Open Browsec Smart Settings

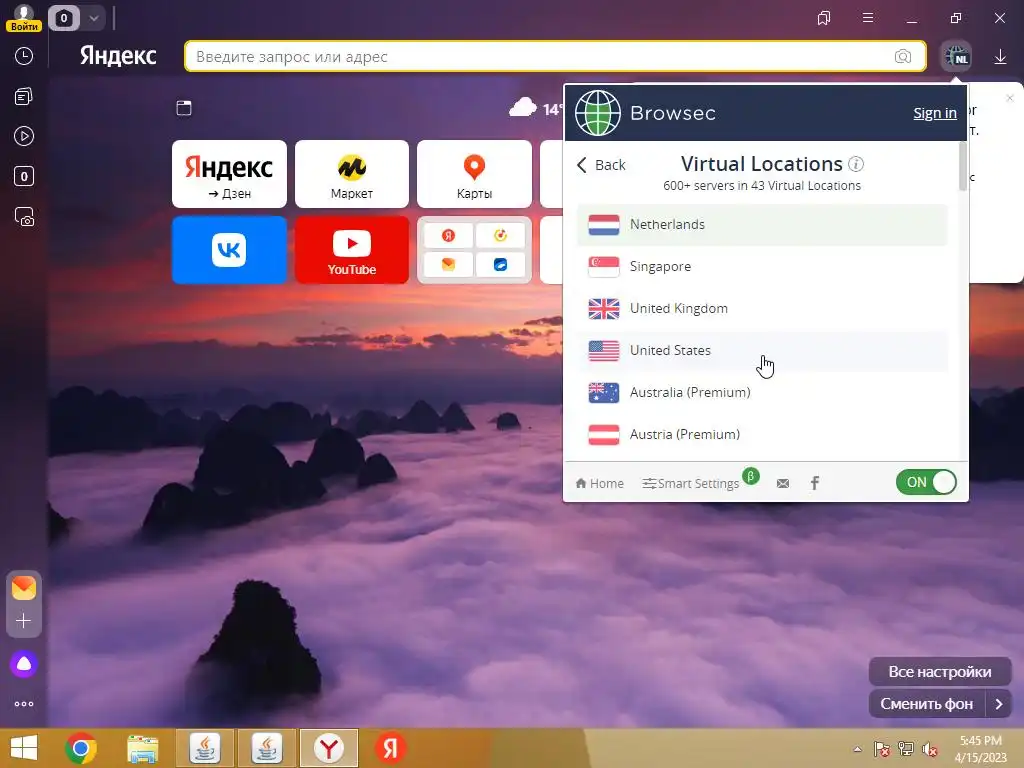[x=691, y=483]
